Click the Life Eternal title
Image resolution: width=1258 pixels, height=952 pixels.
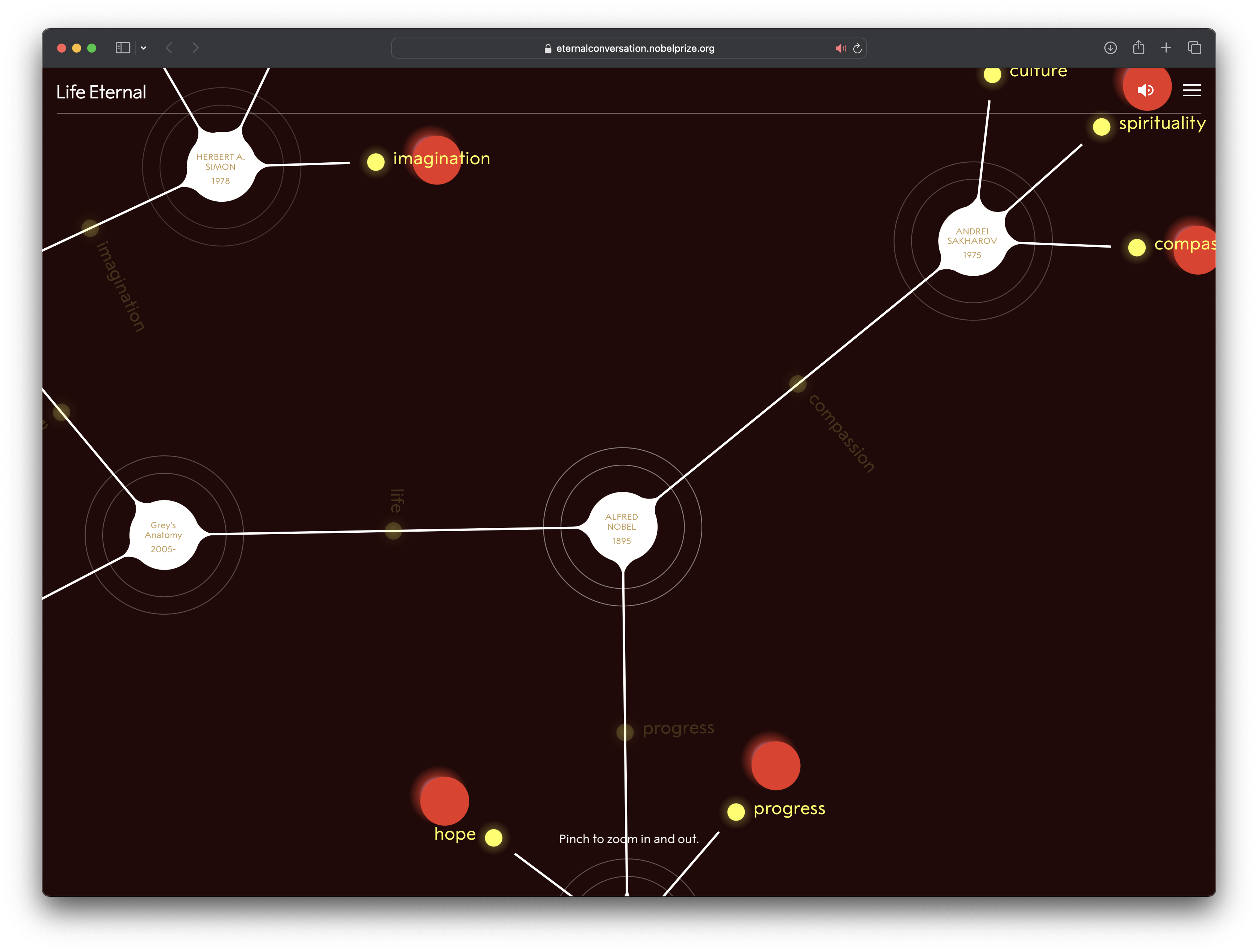101,92
